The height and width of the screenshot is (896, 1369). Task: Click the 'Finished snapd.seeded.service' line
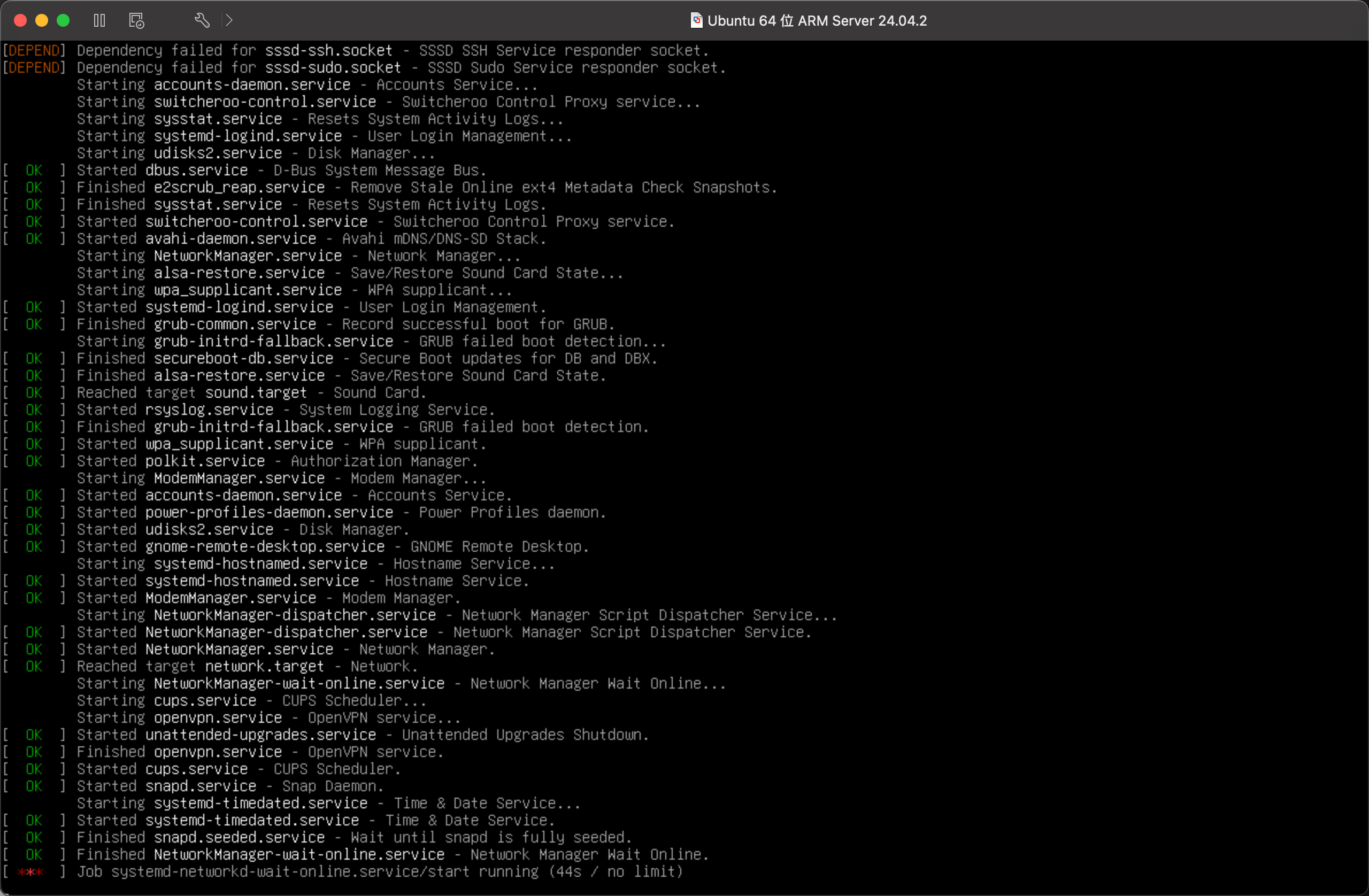tap(318, 838)
